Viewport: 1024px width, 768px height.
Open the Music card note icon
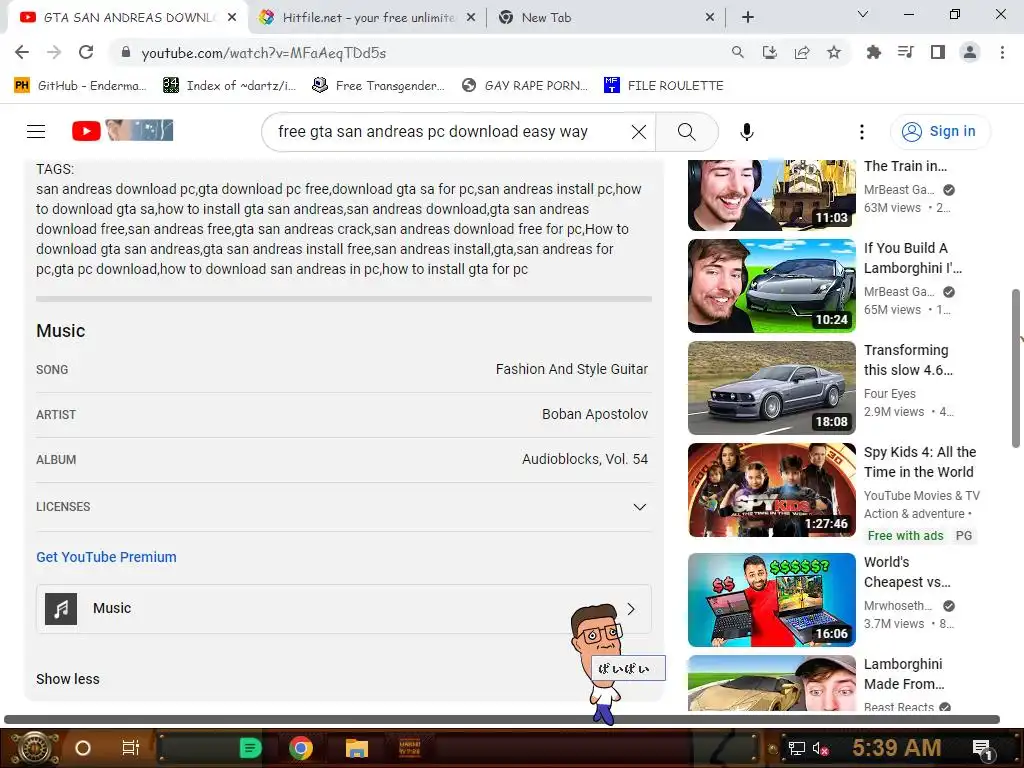[61, 609]
